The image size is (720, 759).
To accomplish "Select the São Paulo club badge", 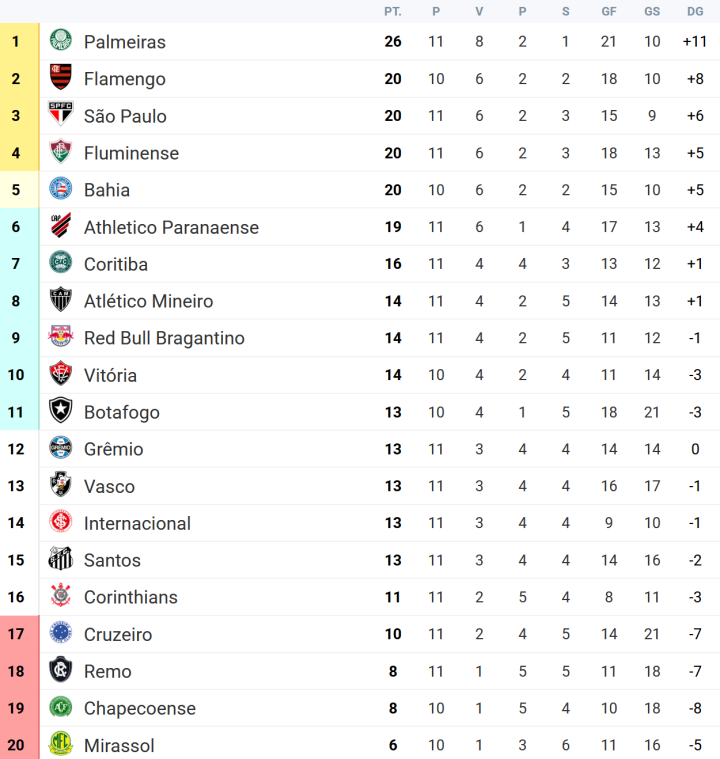I will click(x=61, y=116).
